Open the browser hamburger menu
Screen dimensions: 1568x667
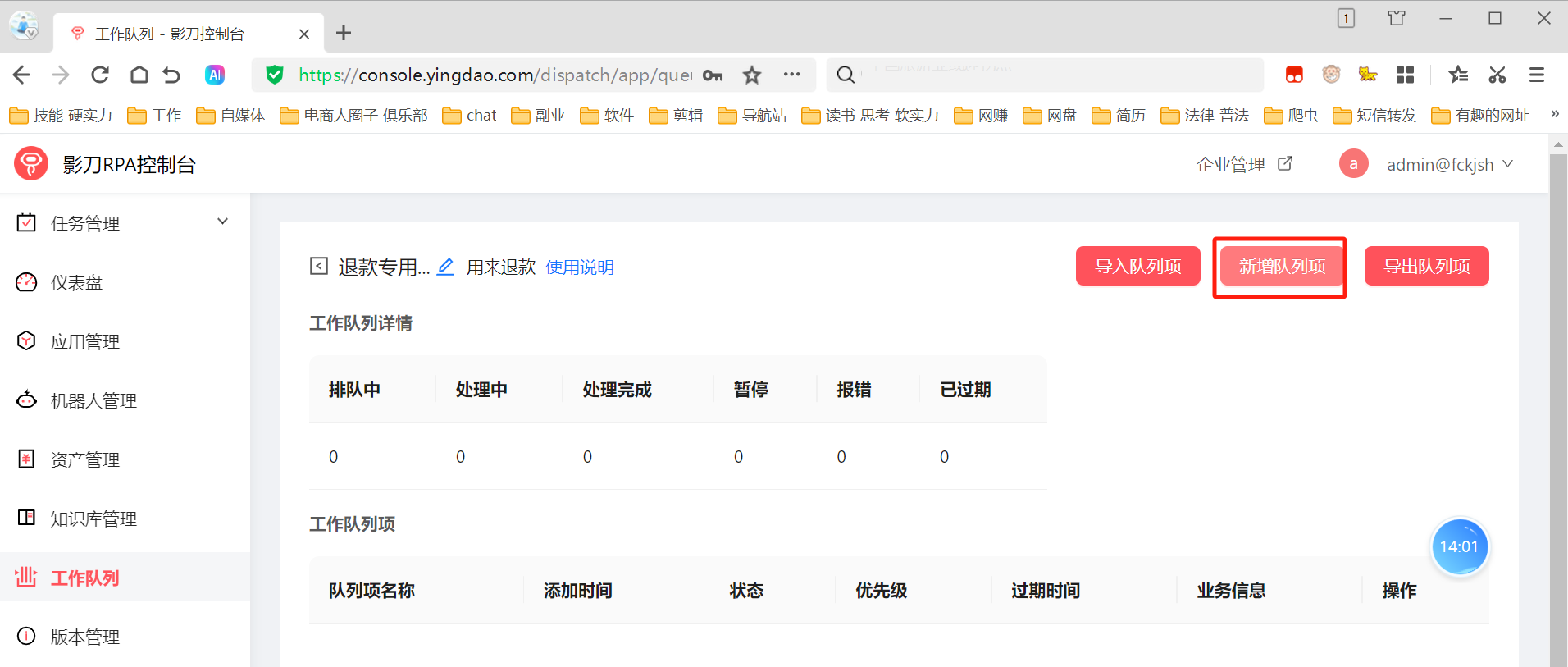pyautogui.click(x=1537, y=75)
